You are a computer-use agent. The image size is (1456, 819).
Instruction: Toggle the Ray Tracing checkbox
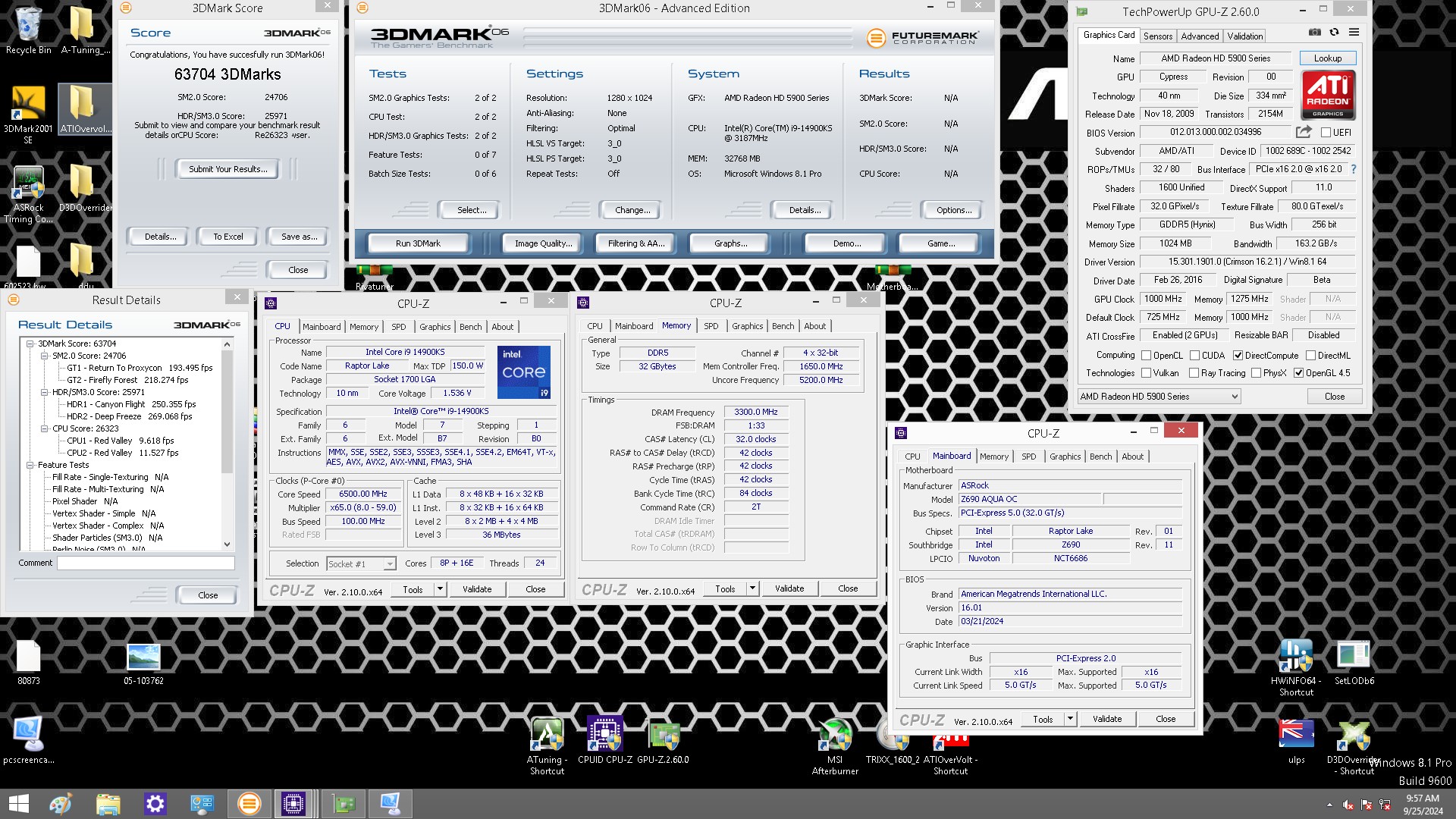click(1194, 372)
